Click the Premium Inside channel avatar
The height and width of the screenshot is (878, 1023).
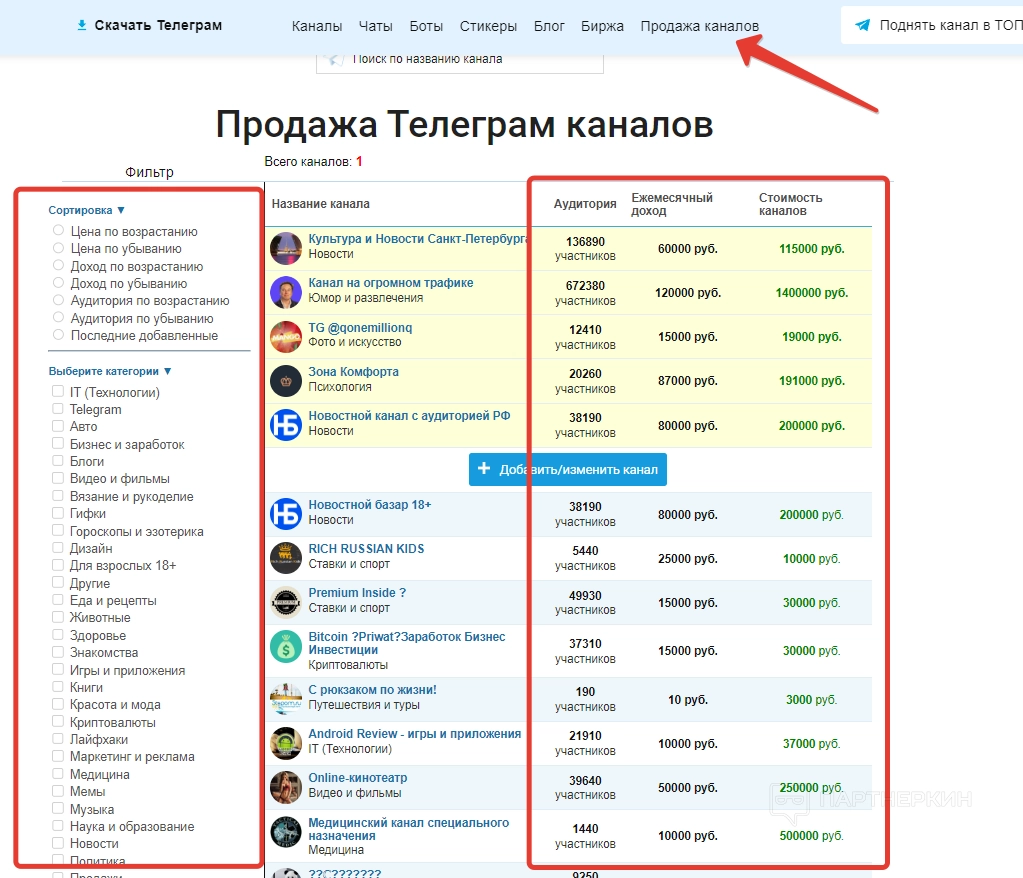click(x=286, y=602)
